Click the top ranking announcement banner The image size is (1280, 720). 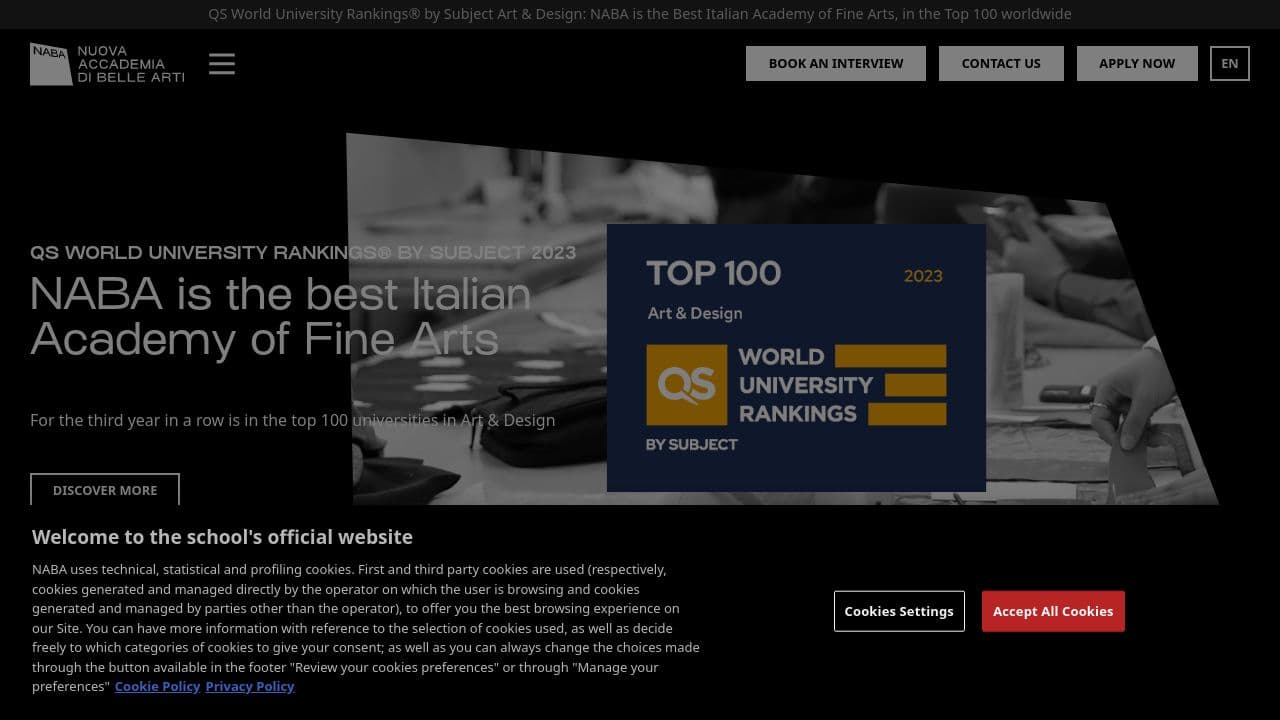(639, 14)
